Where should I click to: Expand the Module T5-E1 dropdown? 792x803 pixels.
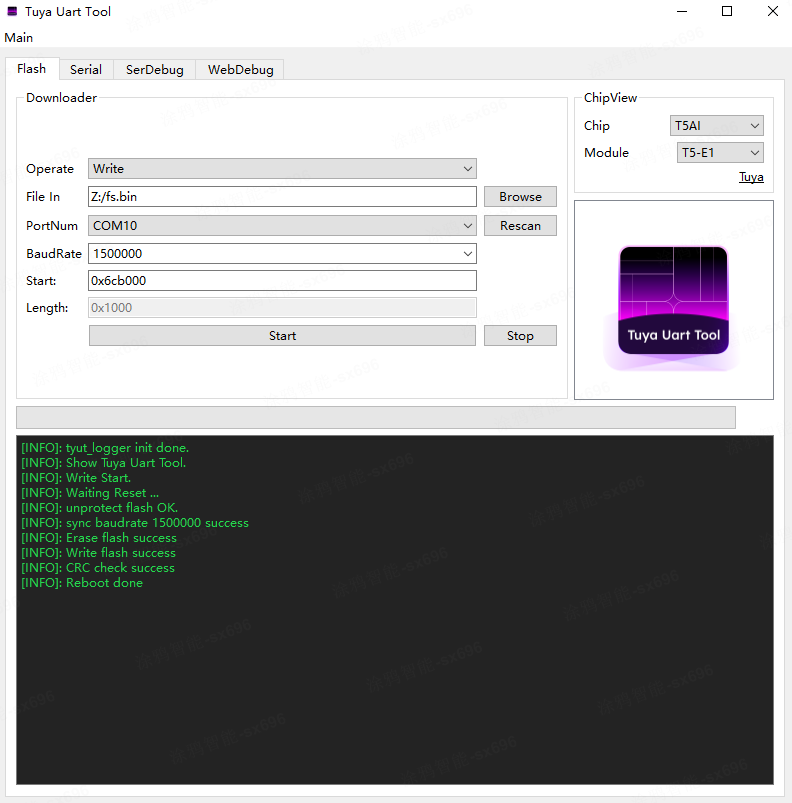pos(720,153)
